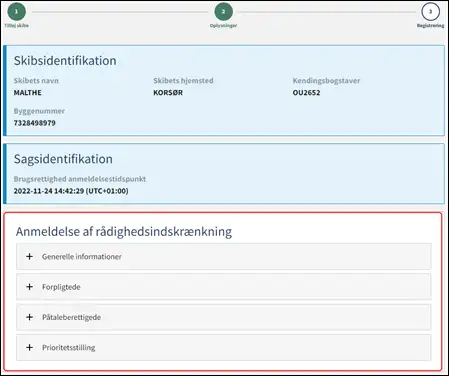This screenshot has height=376, width=449.
Task: Click the home port value KORSØR
Action: coord(168,93)
